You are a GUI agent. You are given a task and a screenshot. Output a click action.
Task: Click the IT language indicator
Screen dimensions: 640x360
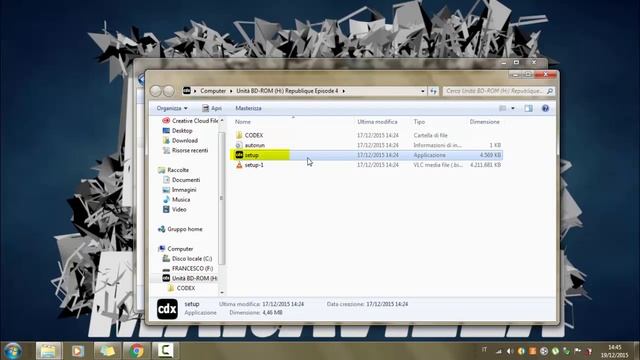pyautogui.click(x=484, y=349)
